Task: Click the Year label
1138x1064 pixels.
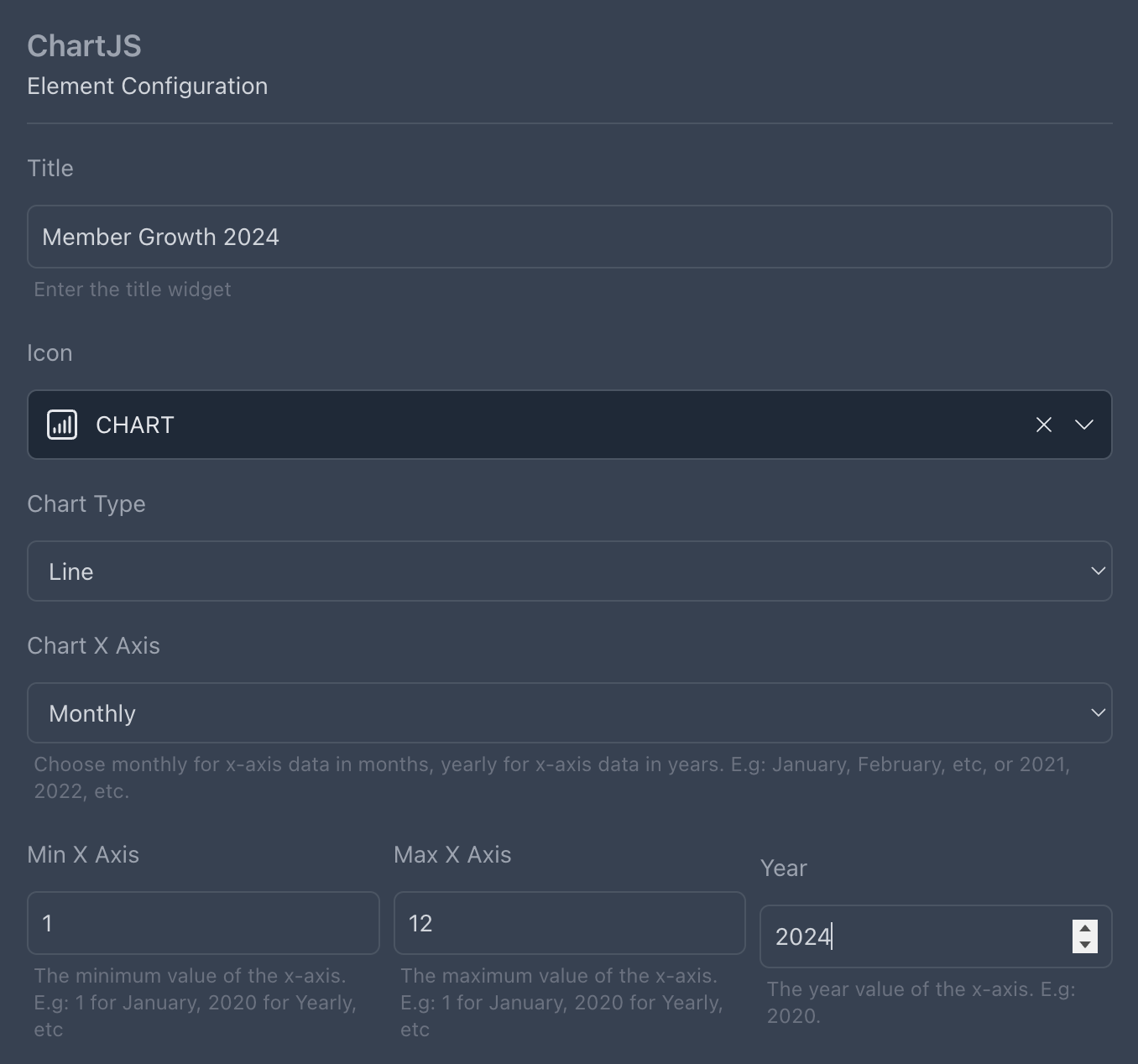Action: pos(784,868)
